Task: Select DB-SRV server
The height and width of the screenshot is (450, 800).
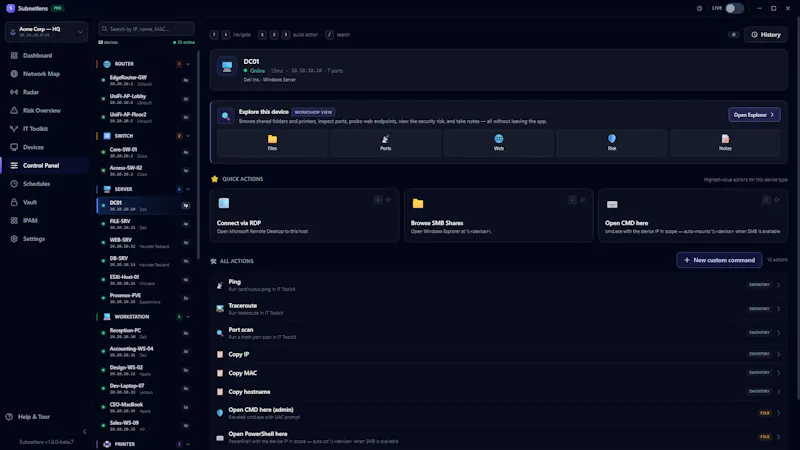Action: click(x=145, y=261)
